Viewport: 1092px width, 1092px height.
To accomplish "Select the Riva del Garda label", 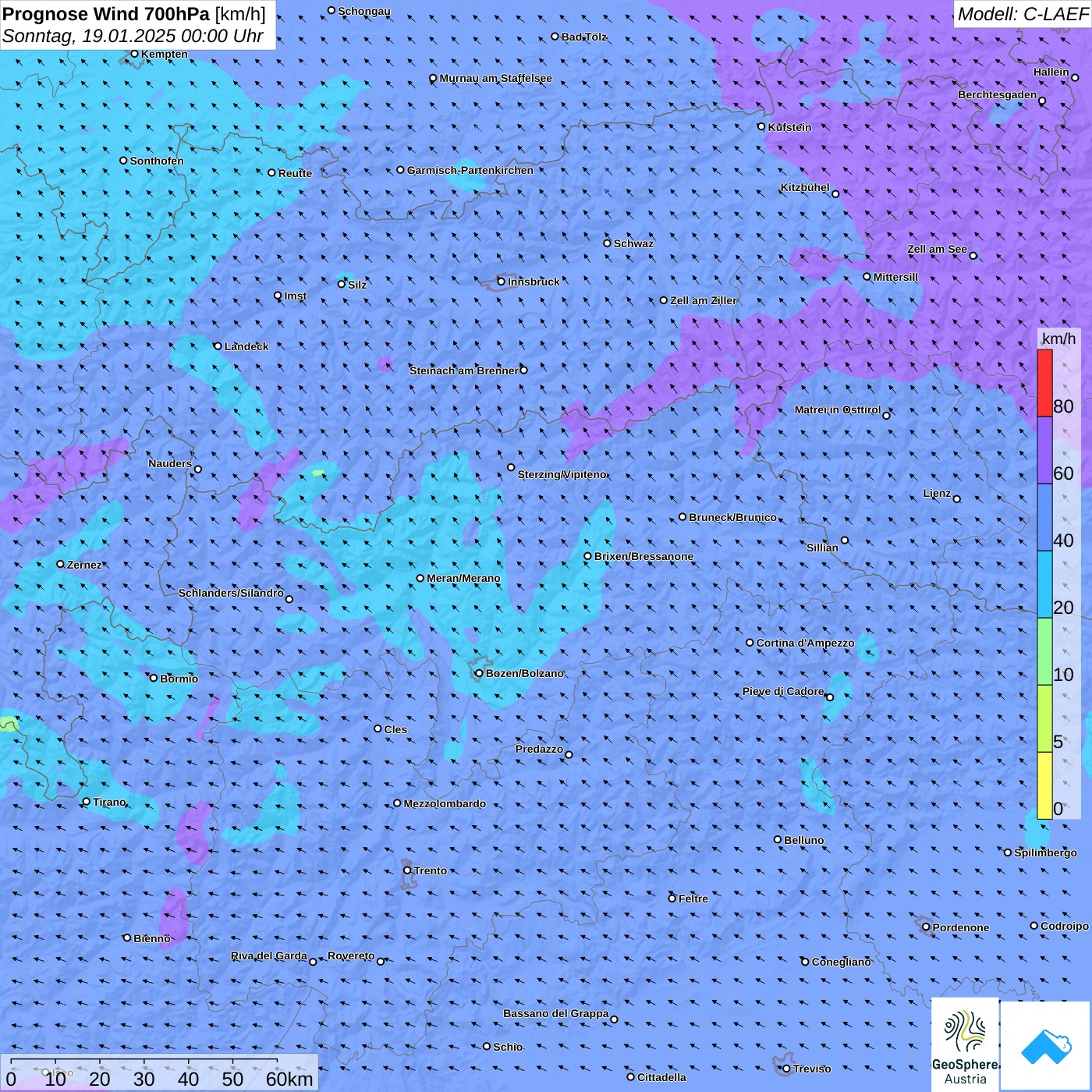I will pyautogui.click(x=269, y=955).
